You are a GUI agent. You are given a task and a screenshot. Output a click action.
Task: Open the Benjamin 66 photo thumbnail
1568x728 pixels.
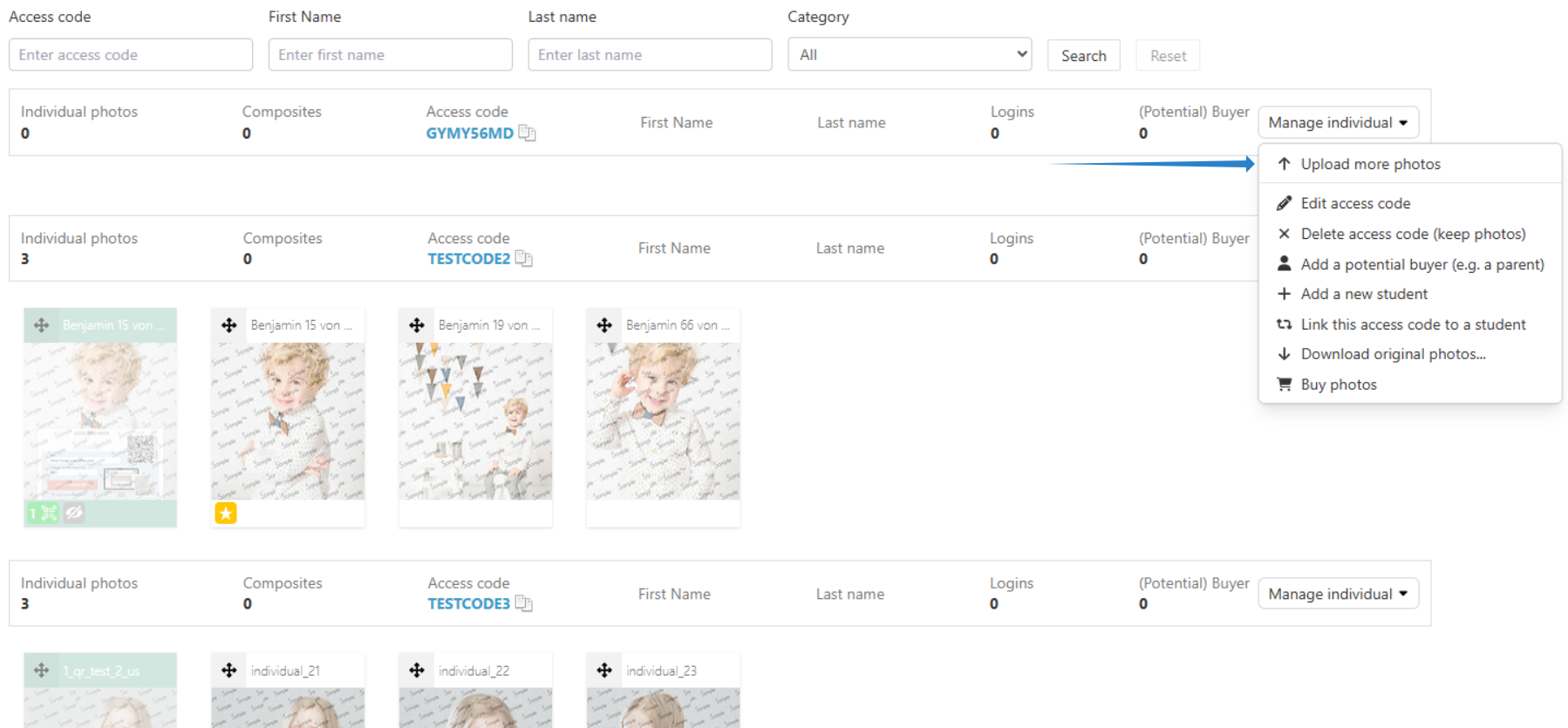tap(663, 420)
